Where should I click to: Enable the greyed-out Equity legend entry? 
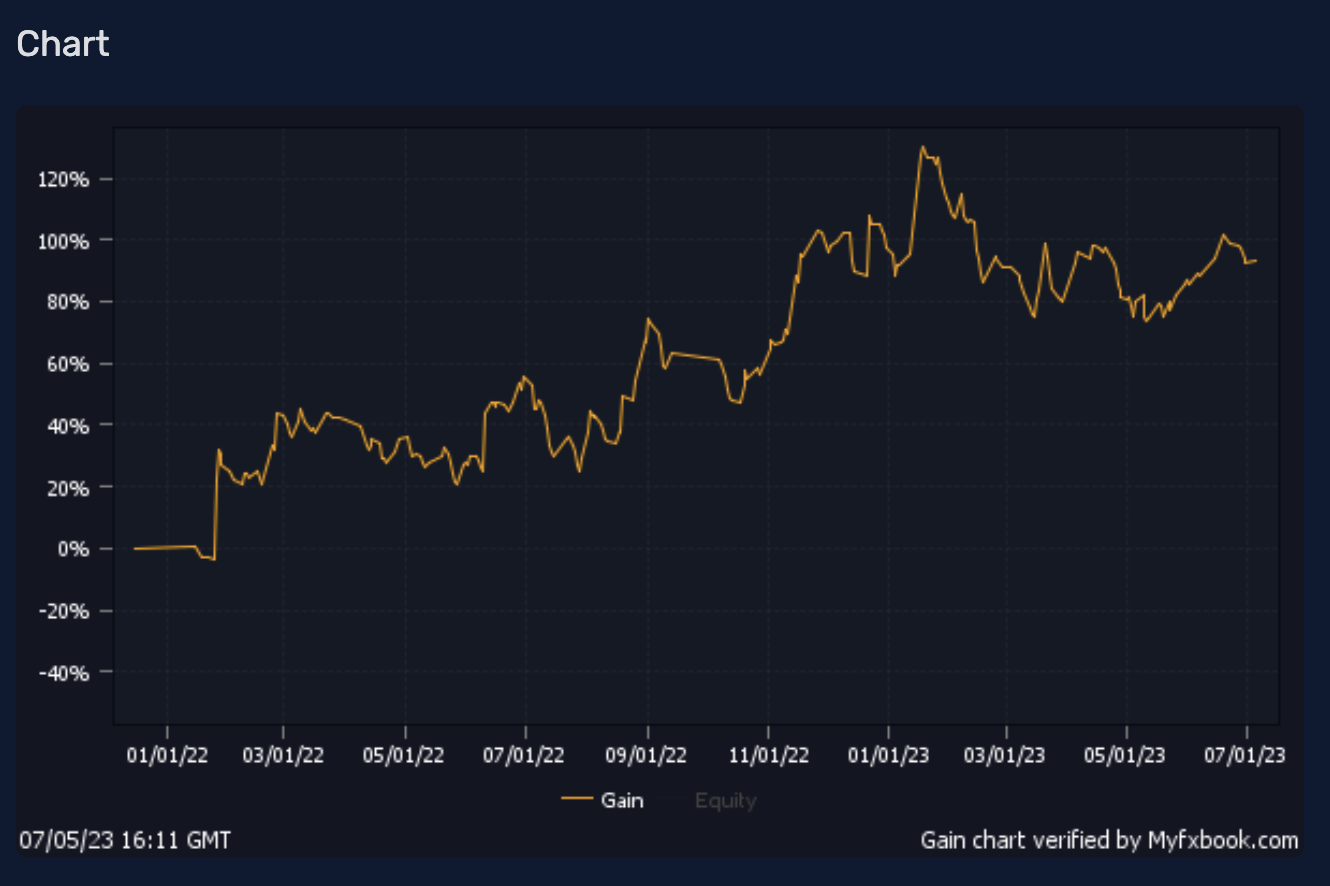point(725,801)
